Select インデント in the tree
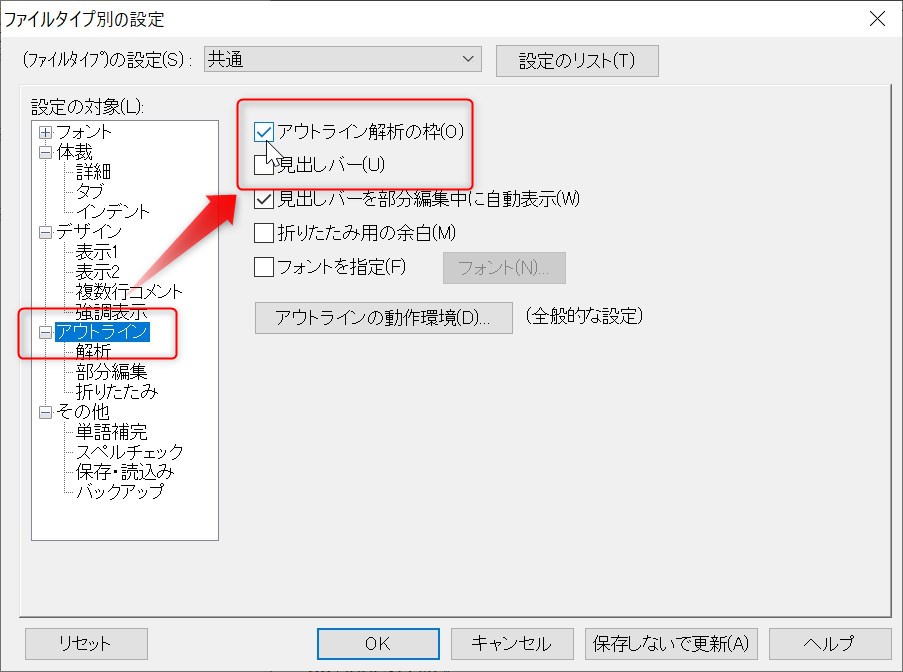The image size is (903, 672). point(113,212)
